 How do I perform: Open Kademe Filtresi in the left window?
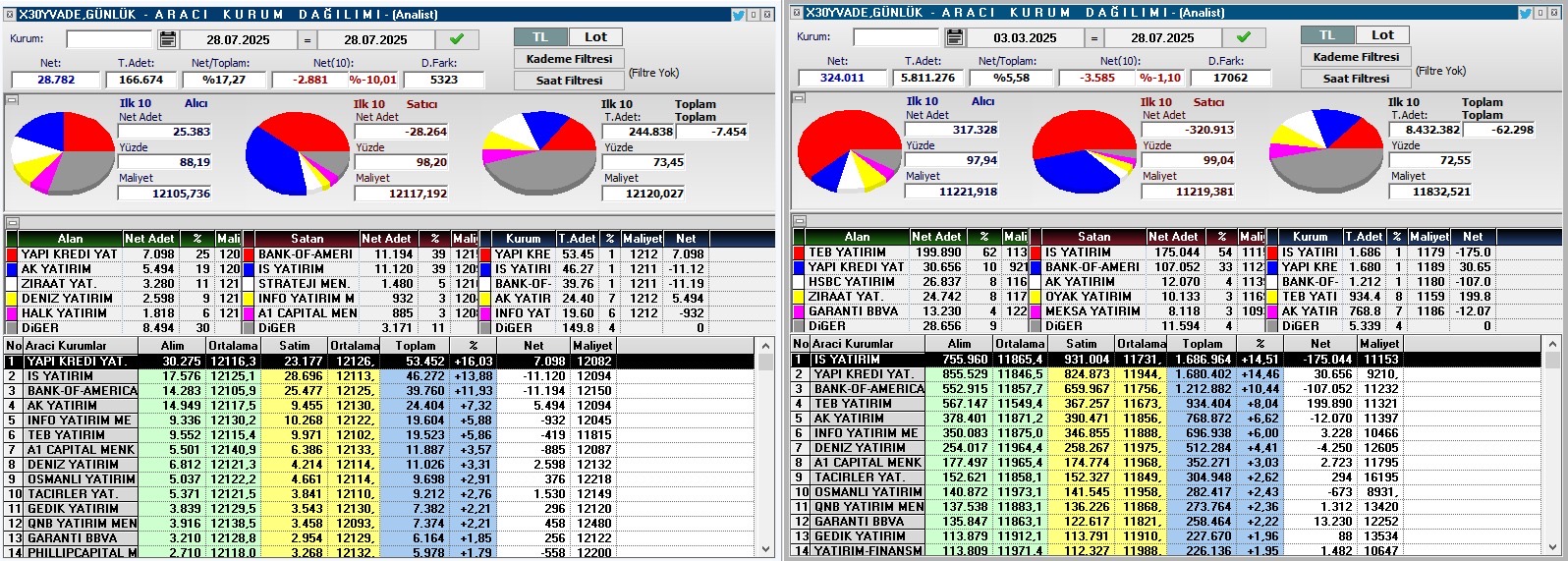569,59
